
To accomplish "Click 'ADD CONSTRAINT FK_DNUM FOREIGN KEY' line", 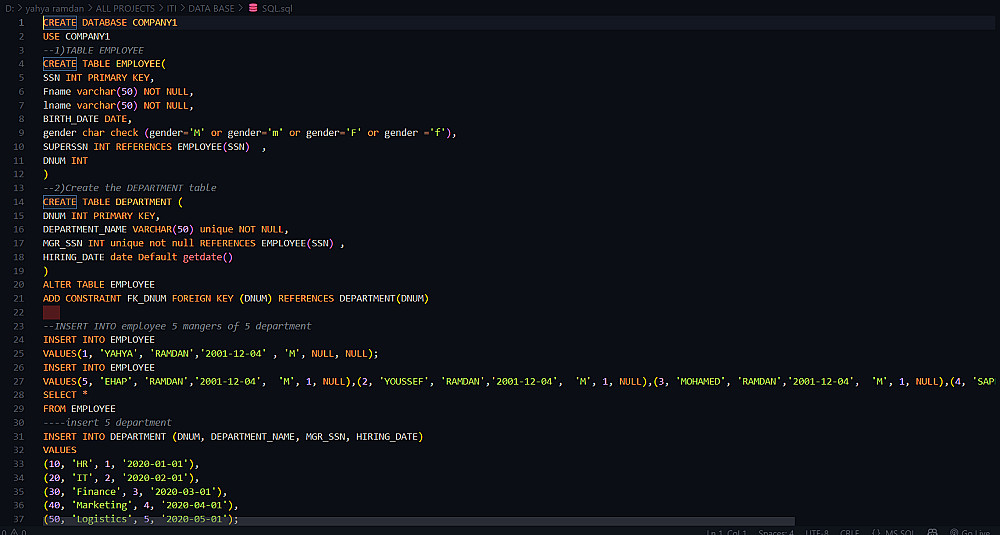I will (236, 298).
